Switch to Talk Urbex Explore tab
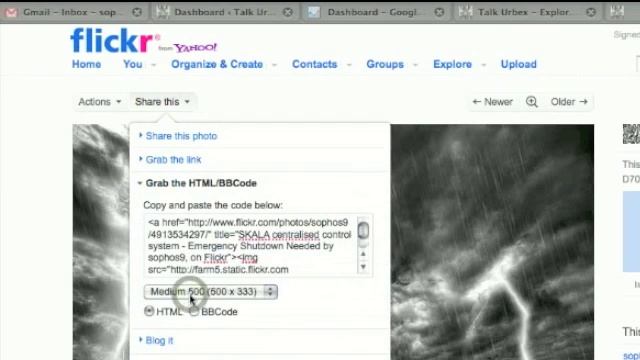The height and width of the screenshot is (360, 640). [529, 12]
